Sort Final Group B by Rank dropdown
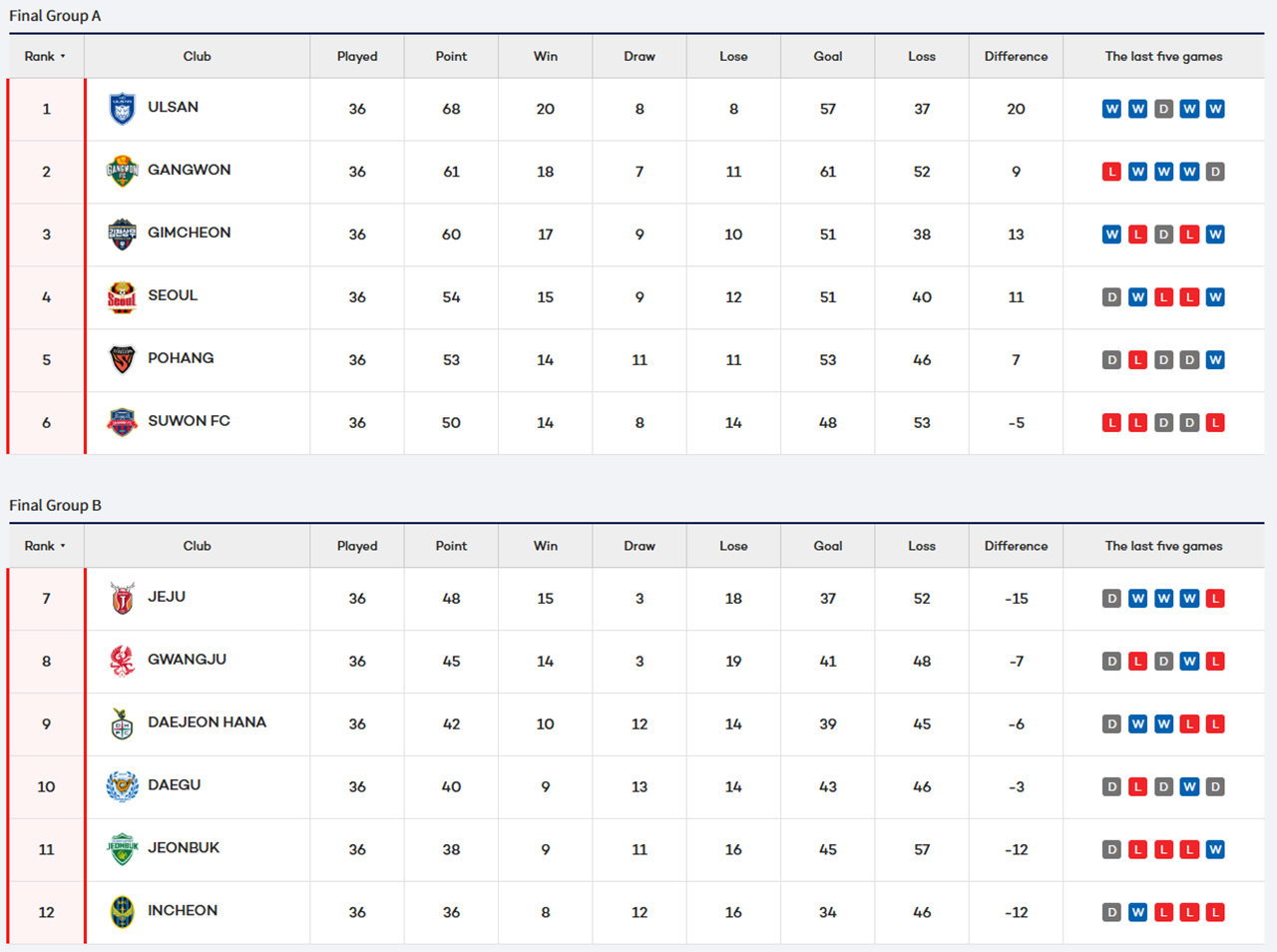 45,546
